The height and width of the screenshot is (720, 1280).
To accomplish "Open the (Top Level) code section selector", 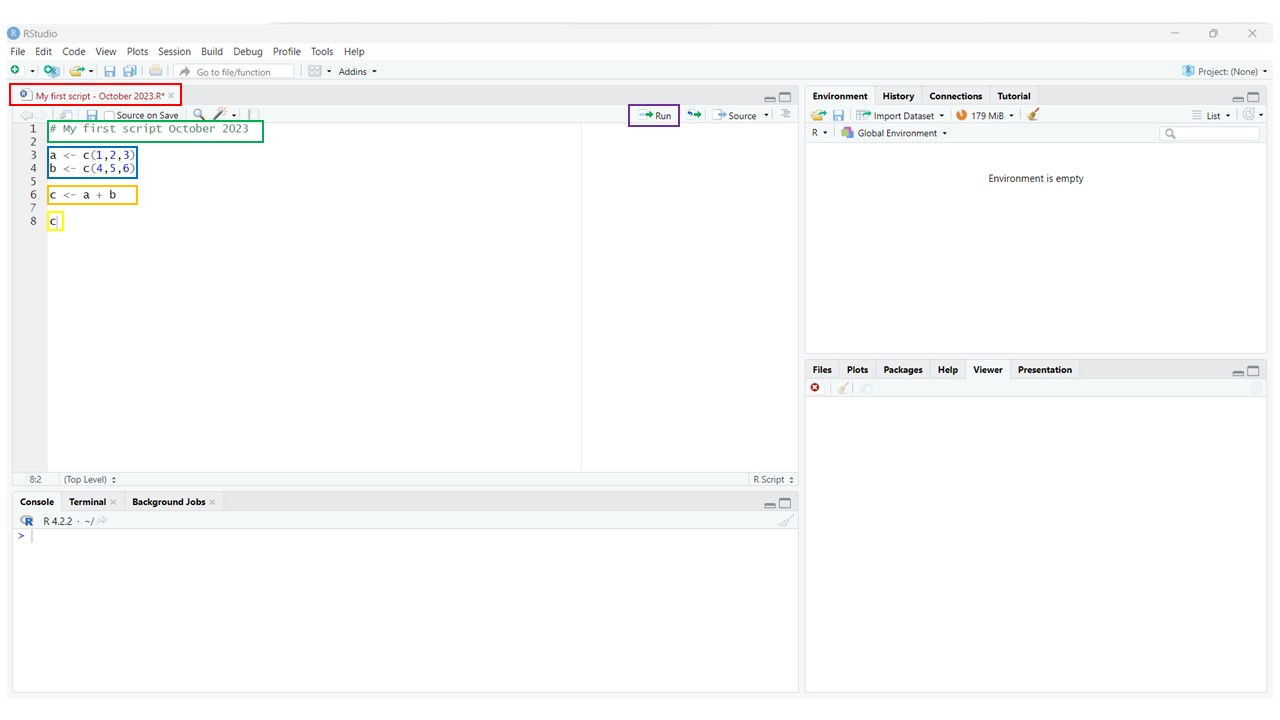I will (90, 480).
